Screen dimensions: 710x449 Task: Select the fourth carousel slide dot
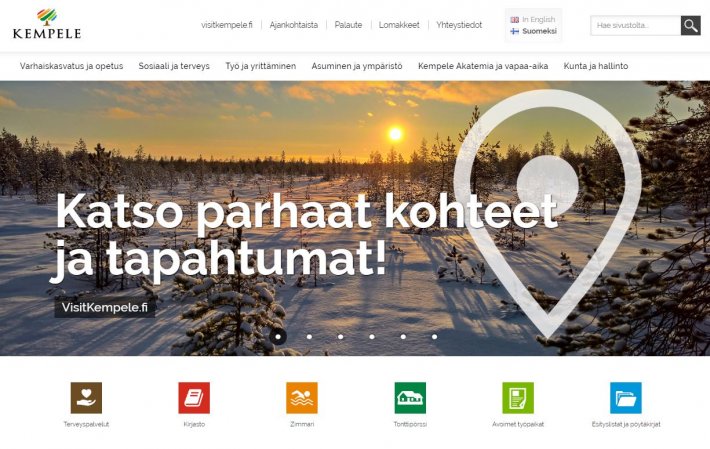pyautogui.click(x=372, y=337)
